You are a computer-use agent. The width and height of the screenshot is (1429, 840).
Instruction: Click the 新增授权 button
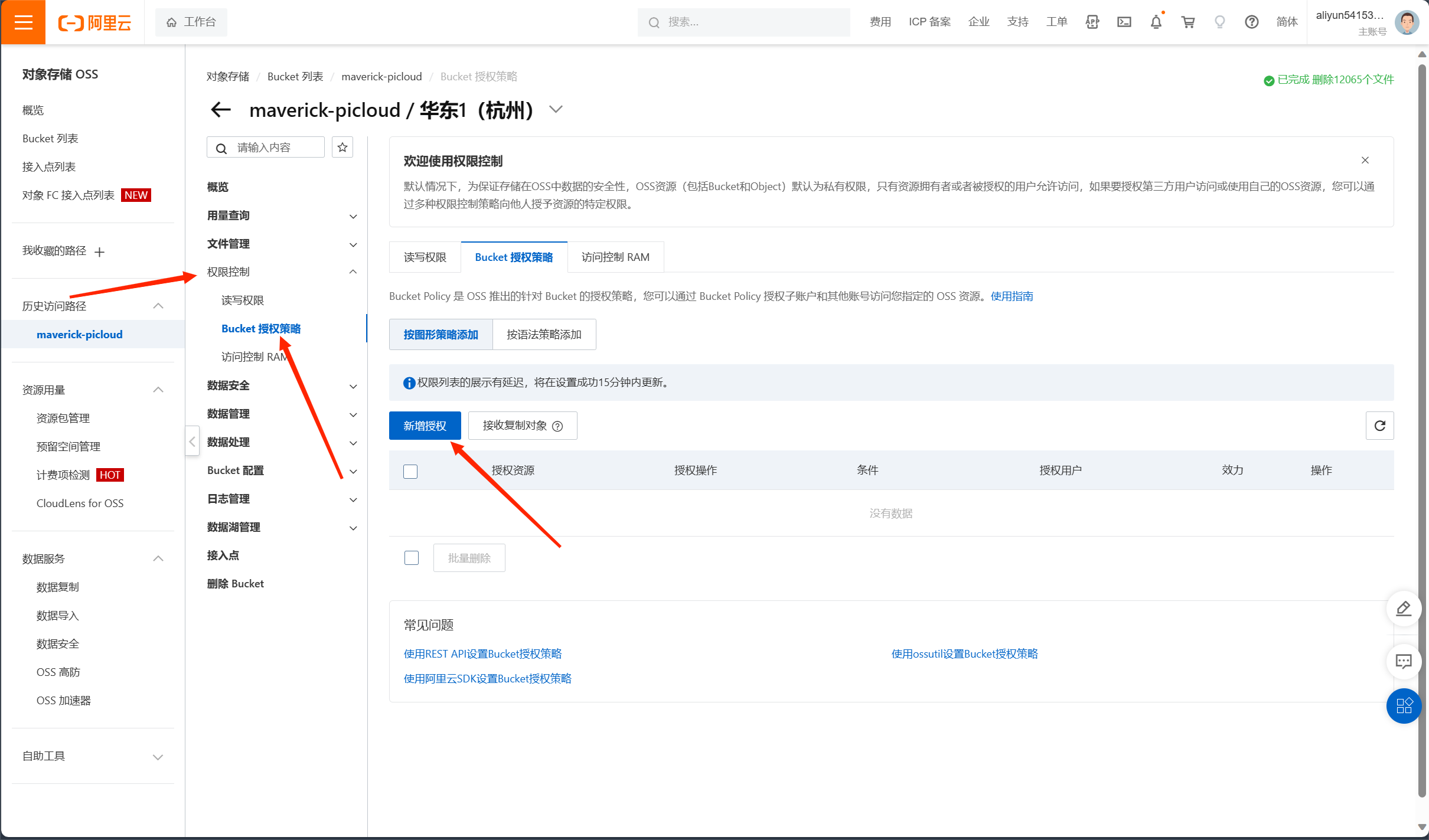click(425, 426)
